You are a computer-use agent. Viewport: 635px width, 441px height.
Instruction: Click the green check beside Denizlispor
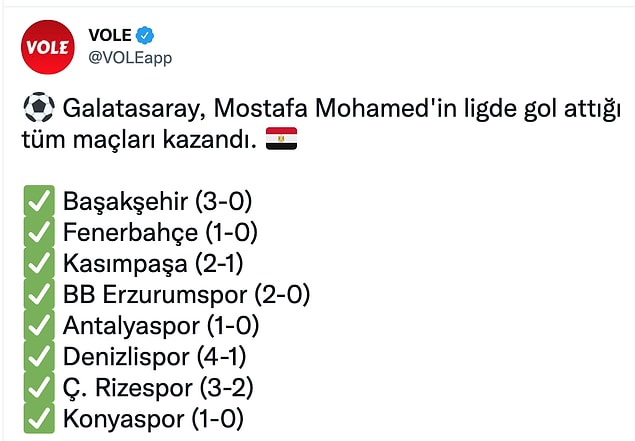pos(39,356)
